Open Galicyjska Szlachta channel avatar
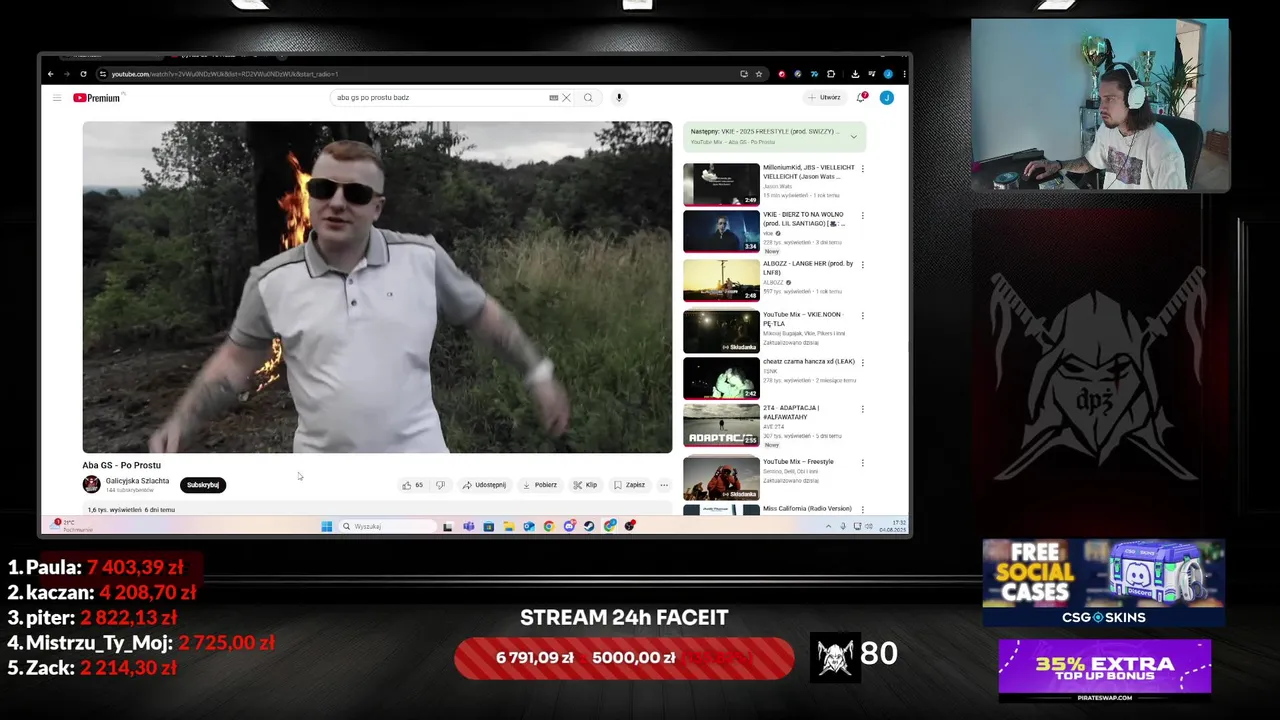 [91, 484]
